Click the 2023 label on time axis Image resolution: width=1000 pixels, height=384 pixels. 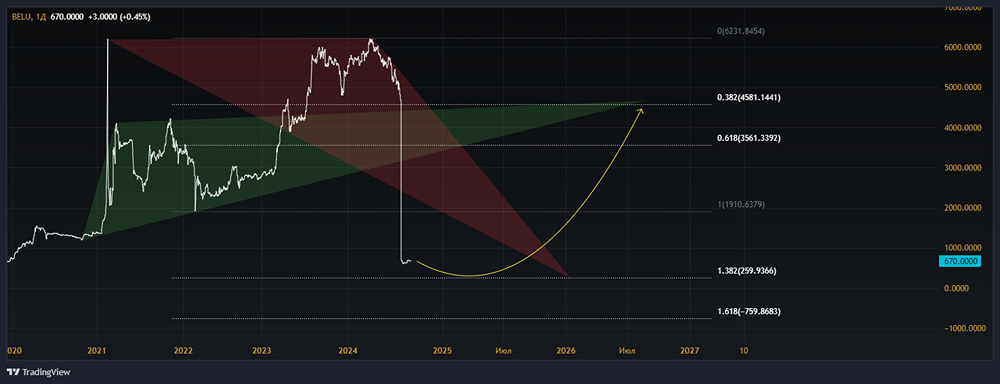261,351
